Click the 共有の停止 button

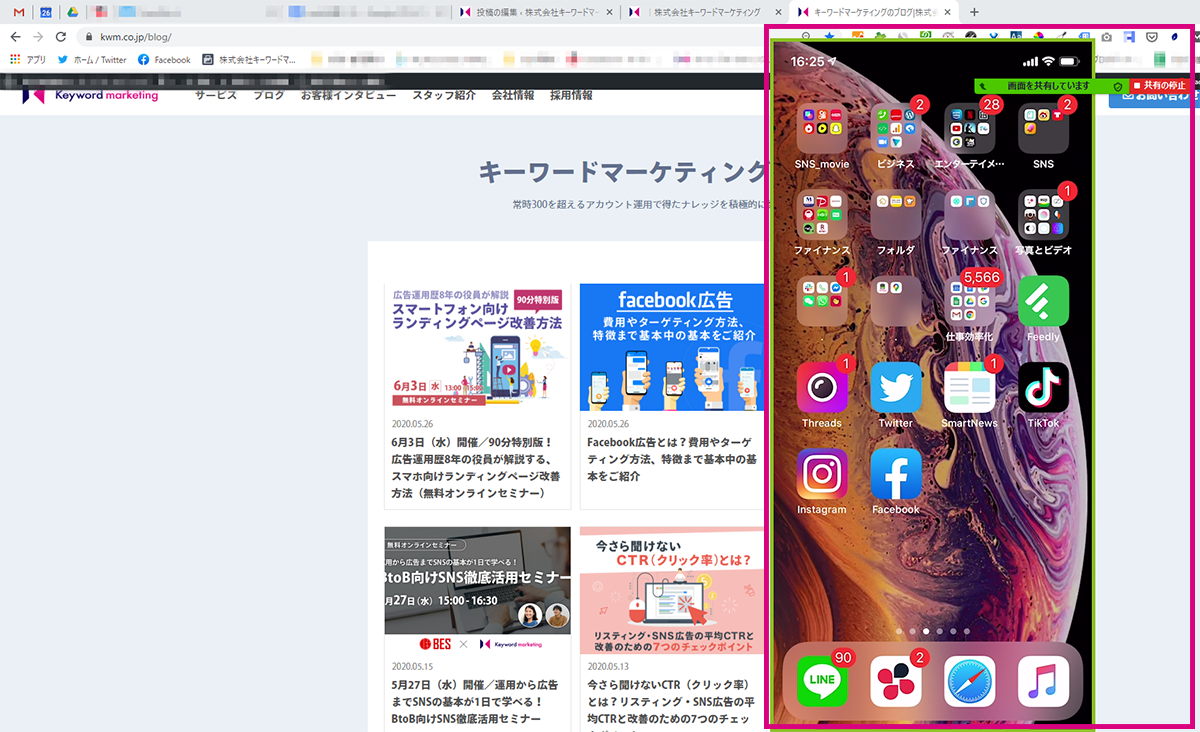click(1160, 86)
